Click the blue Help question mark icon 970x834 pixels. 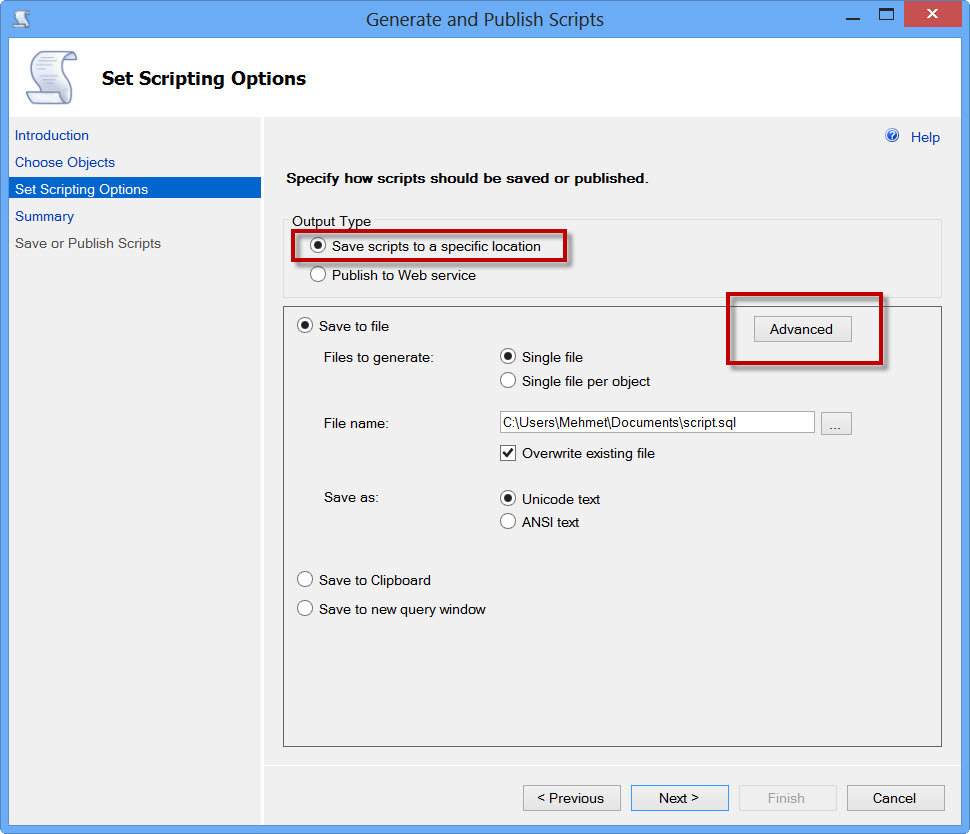[x=892, y=136]
